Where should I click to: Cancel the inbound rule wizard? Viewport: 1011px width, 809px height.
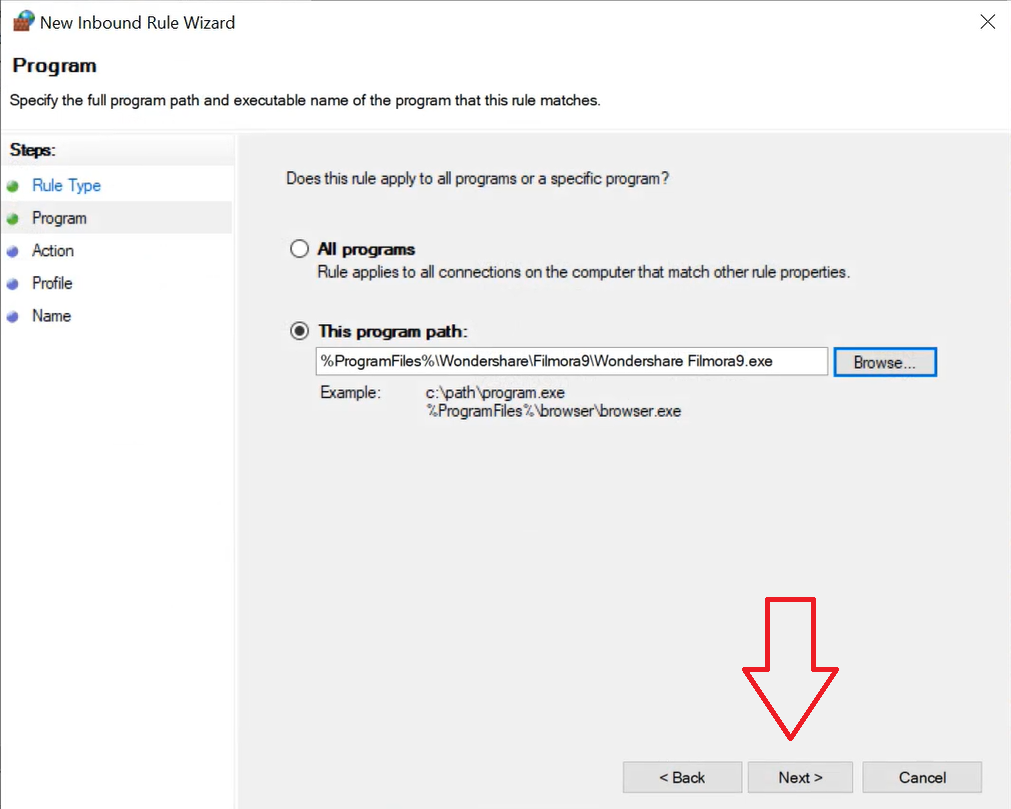tap(922, 777)
